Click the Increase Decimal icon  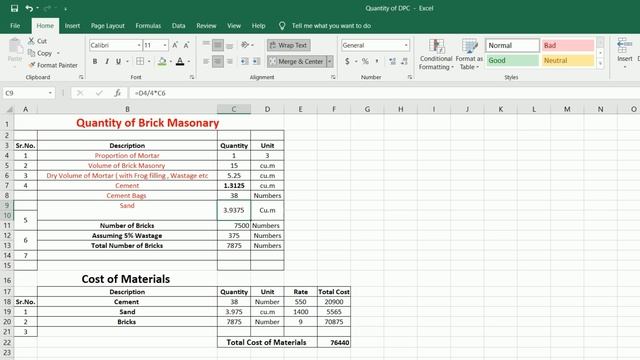[392, 61]
